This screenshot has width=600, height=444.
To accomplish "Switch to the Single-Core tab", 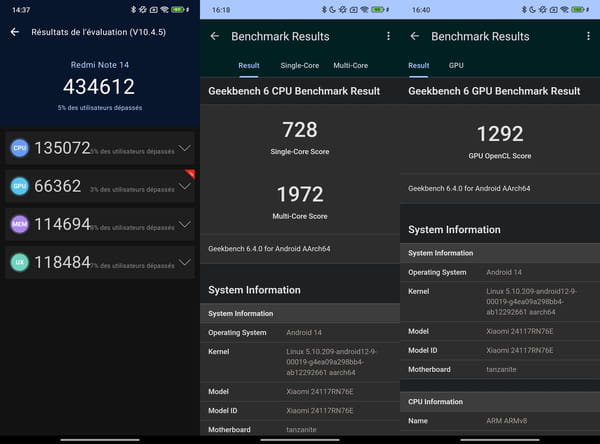I will 300,65.
